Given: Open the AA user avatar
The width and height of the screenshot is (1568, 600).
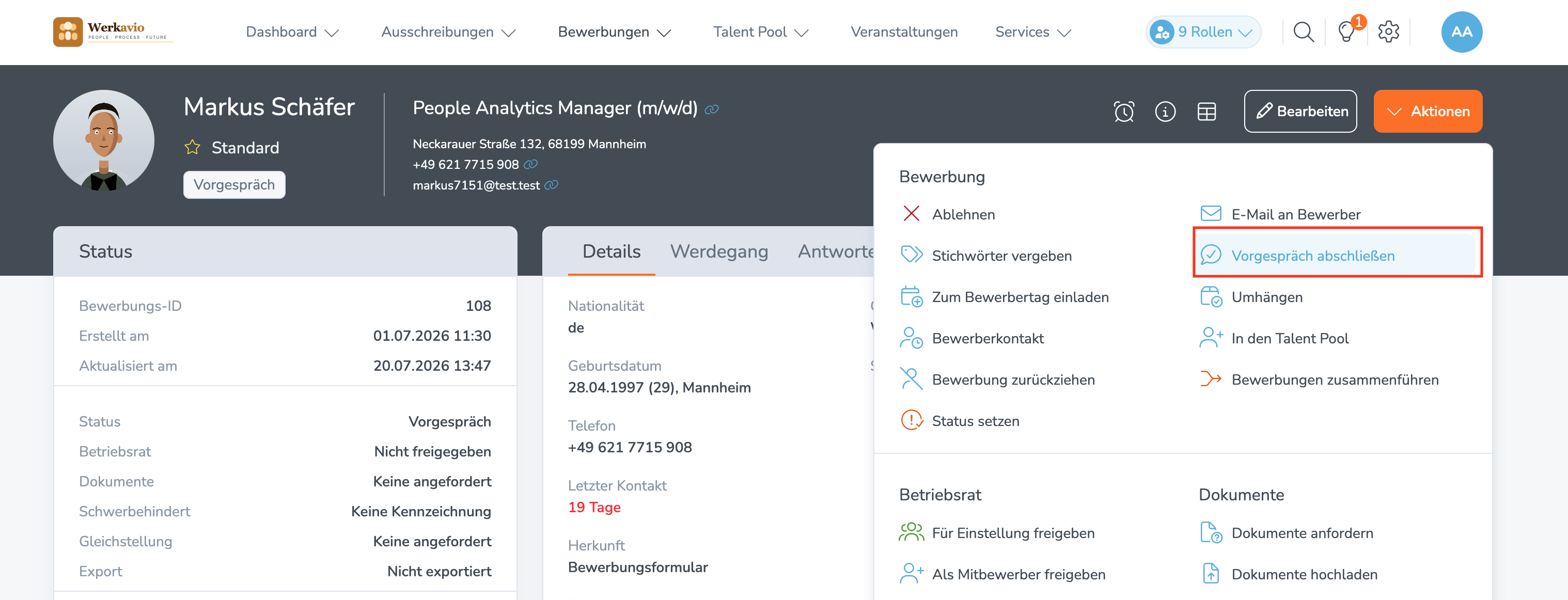Looking at the screenshot, I should [1462, 31].
